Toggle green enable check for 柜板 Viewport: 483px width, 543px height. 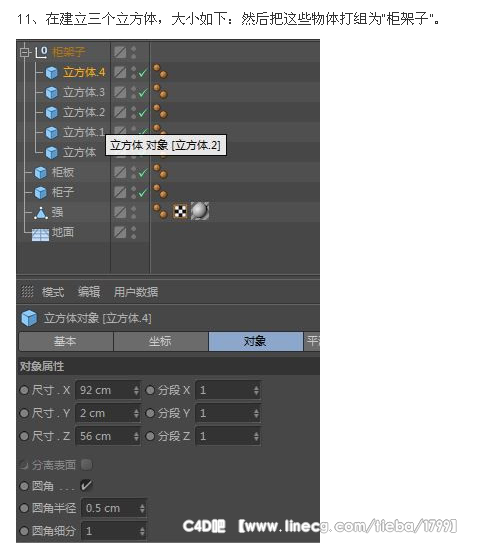[143, 173]
